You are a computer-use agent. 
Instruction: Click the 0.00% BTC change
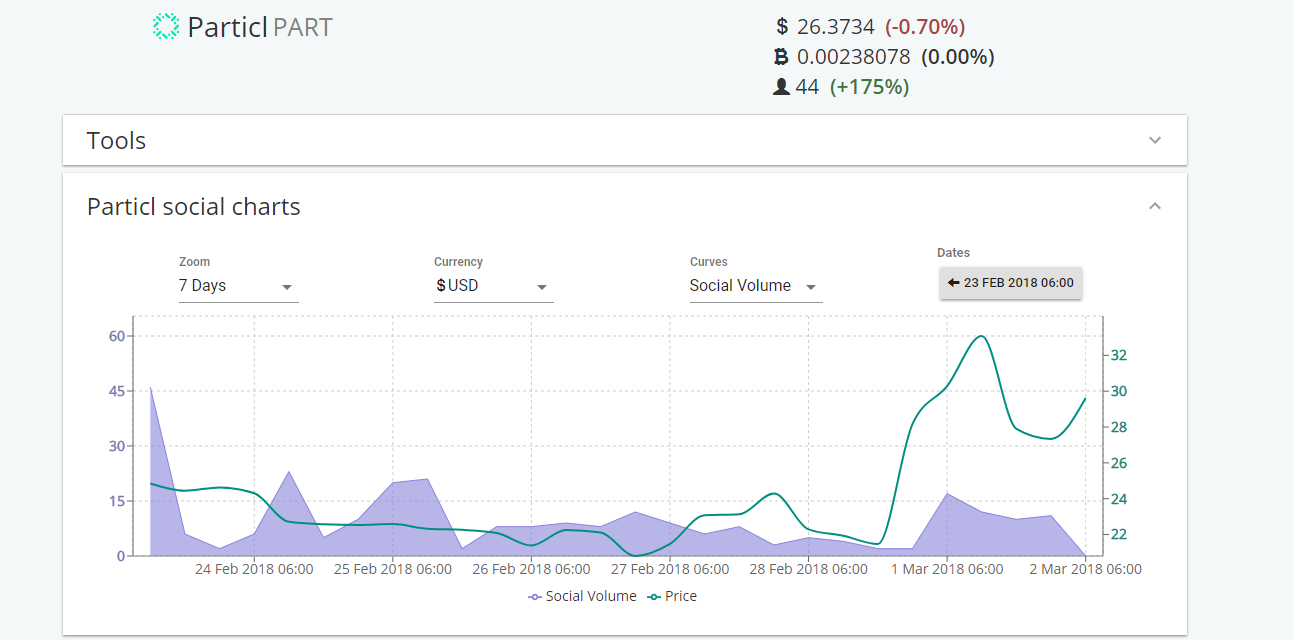[x=958, y=57]
